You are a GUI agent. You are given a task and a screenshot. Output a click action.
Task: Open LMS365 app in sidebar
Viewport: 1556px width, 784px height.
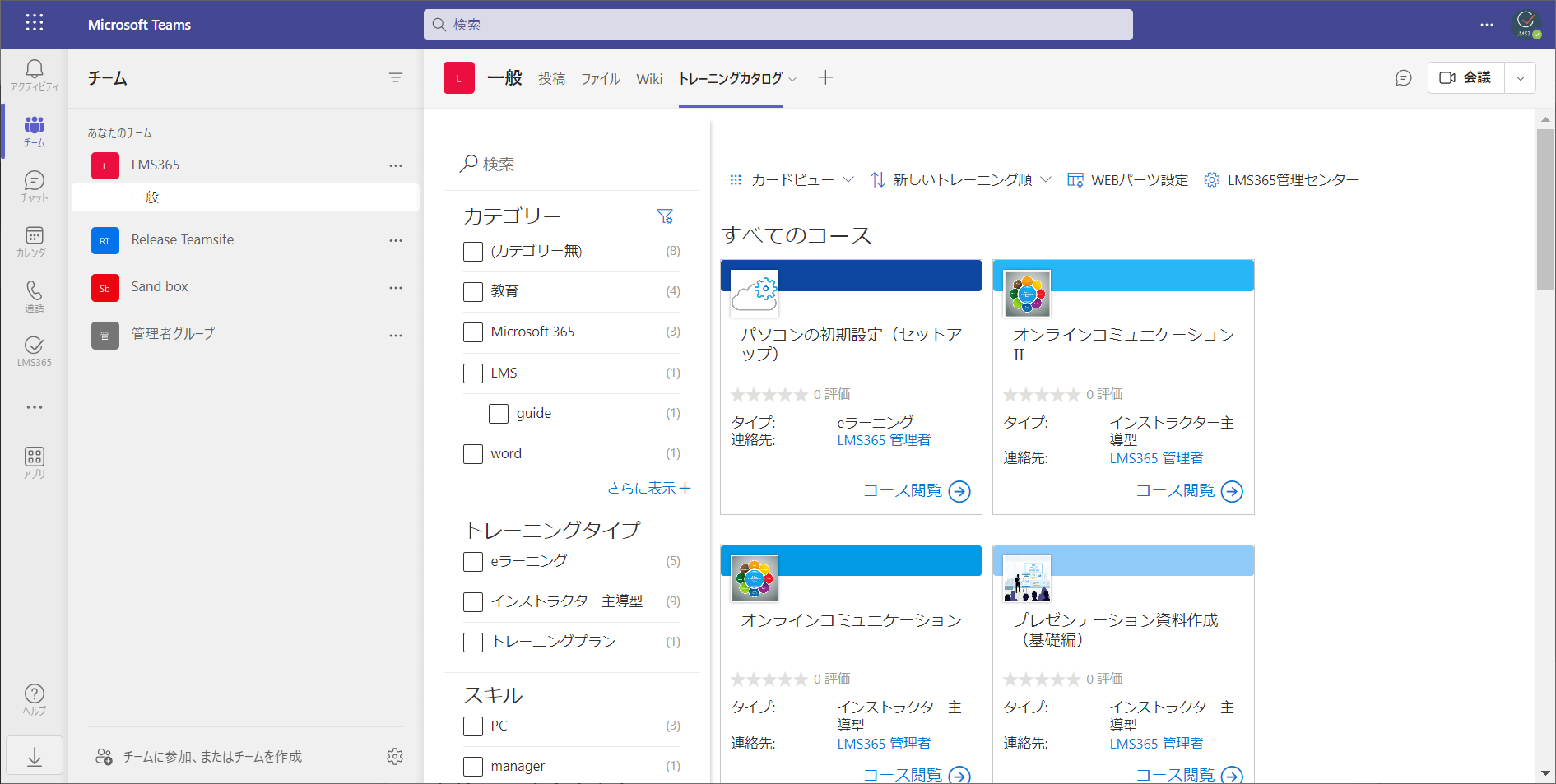35,351
